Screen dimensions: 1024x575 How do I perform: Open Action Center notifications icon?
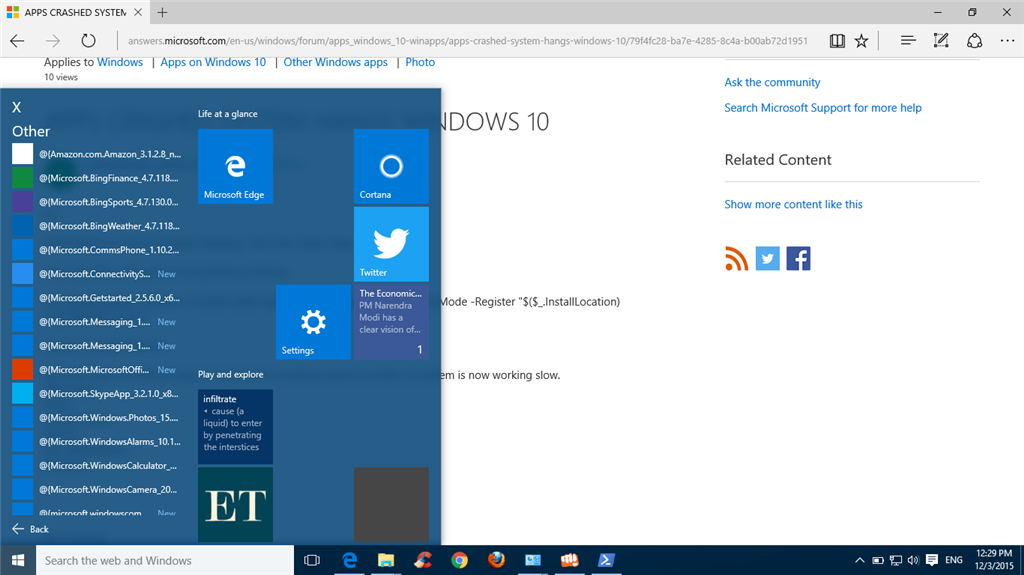[932, 561]
